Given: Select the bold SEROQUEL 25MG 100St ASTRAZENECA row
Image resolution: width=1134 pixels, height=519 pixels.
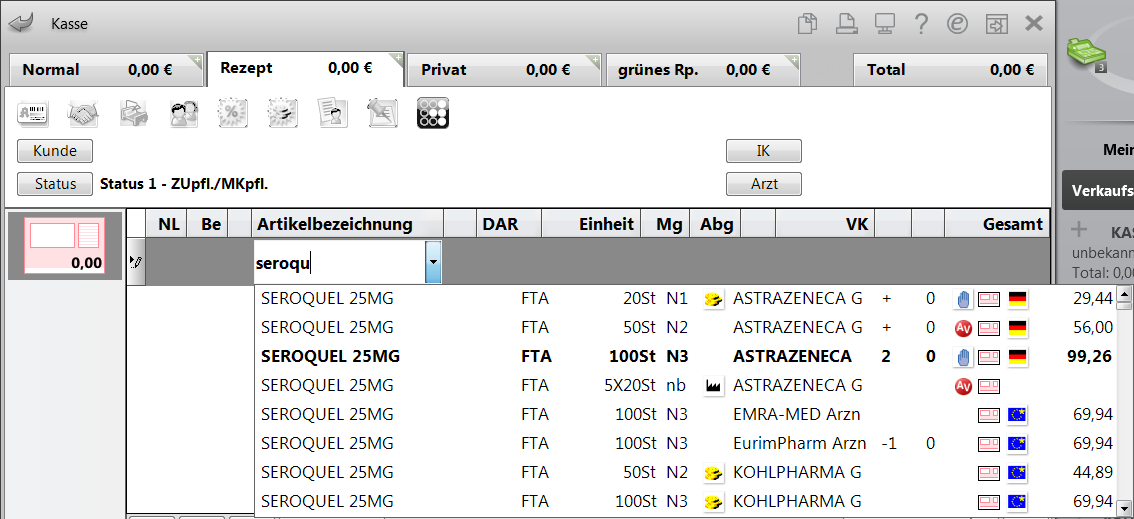Looking at the screenshot, I should click(x=687, y=356).
